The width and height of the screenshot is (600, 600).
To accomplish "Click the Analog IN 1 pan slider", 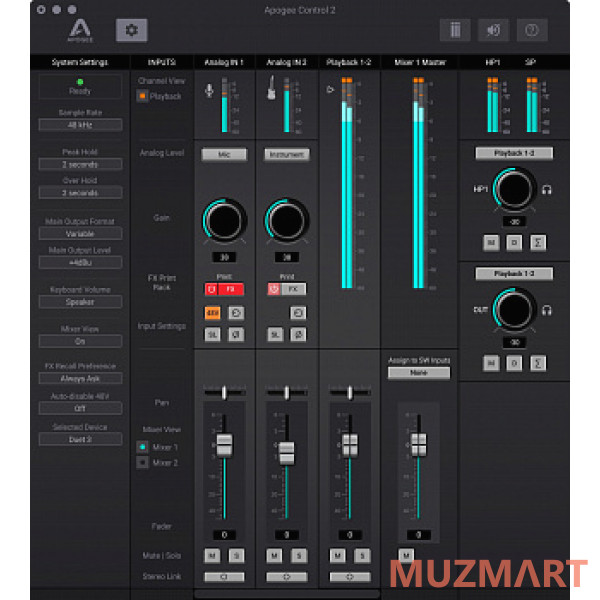I will click(224, 393).
